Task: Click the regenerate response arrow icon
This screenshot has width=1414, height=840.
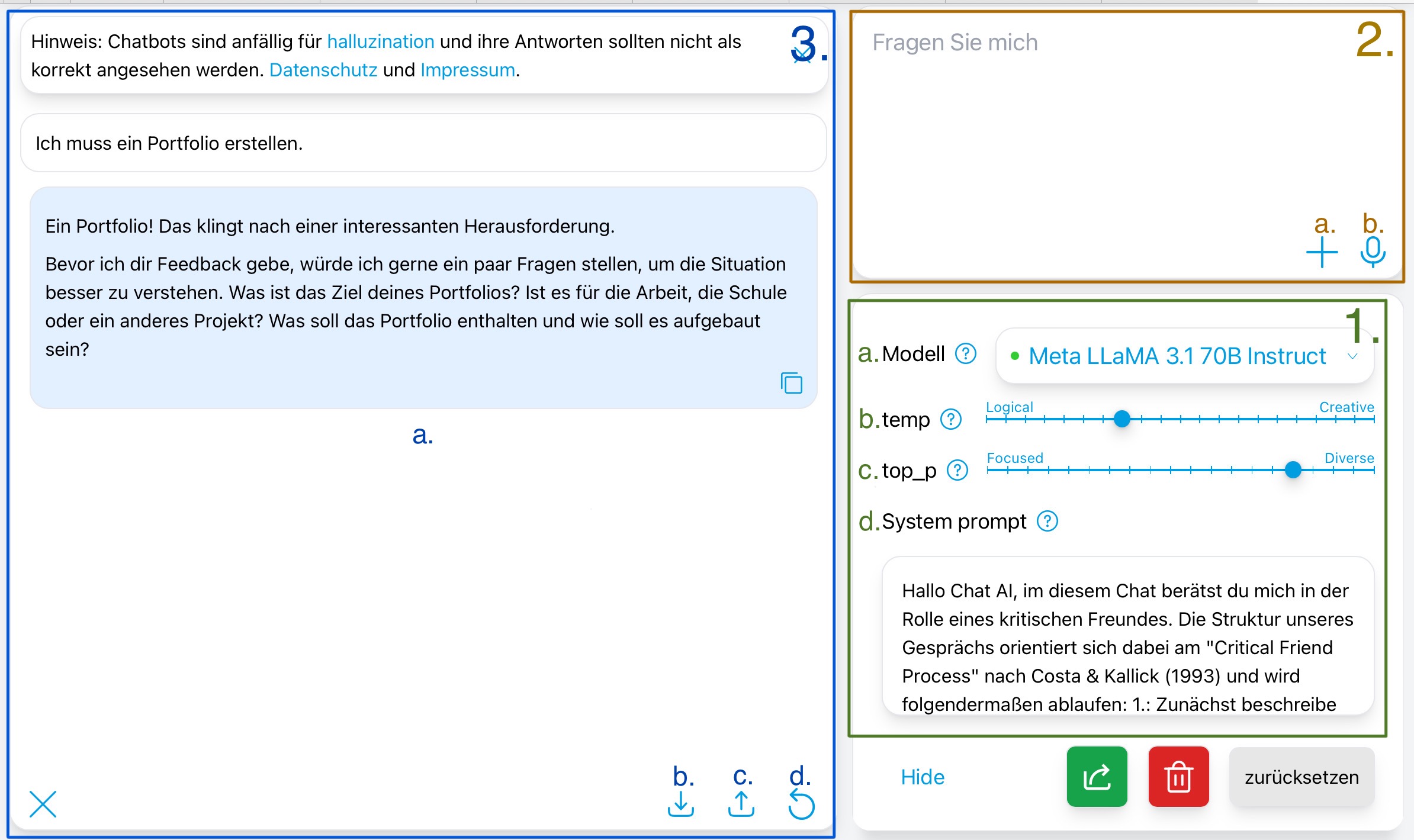Action: coord(801,805)
